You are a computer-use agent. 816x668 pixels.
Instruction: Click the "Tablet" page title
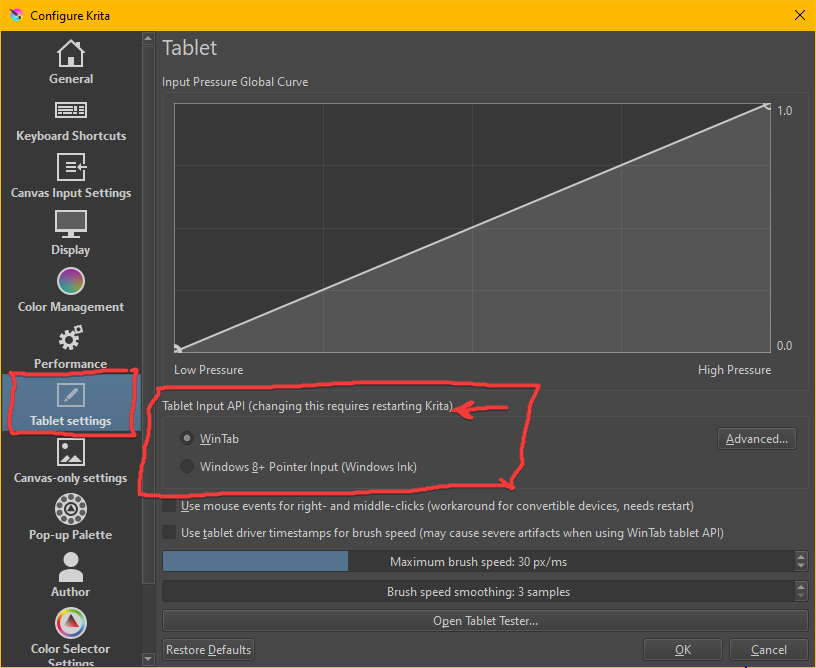[x=189, y=48]
